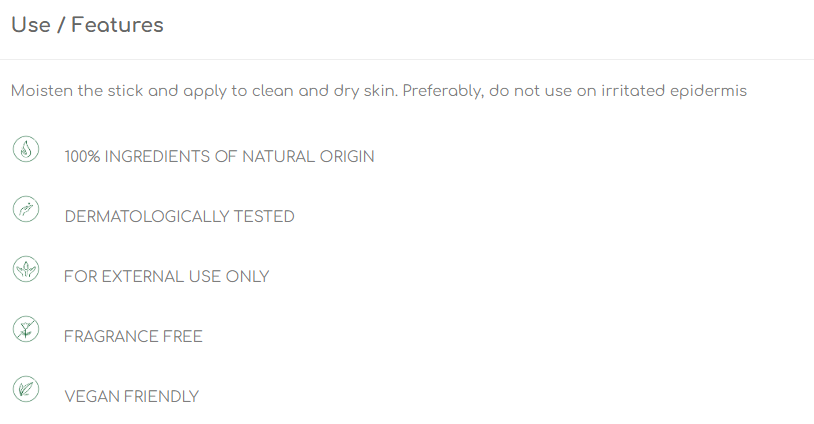814x424 pixels.
Task: Select the Dermatologically Tested text
Action: 180,216
